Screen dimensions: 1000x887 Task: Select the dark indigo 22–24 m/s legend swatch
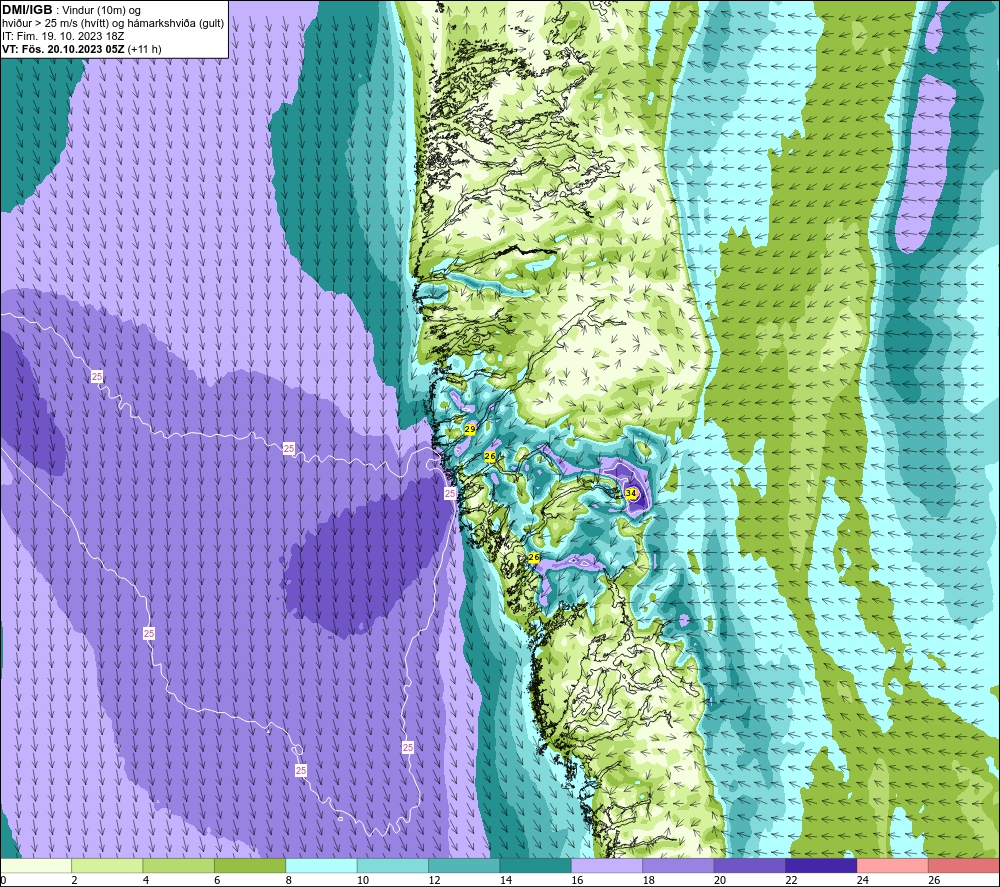(821, 865)
